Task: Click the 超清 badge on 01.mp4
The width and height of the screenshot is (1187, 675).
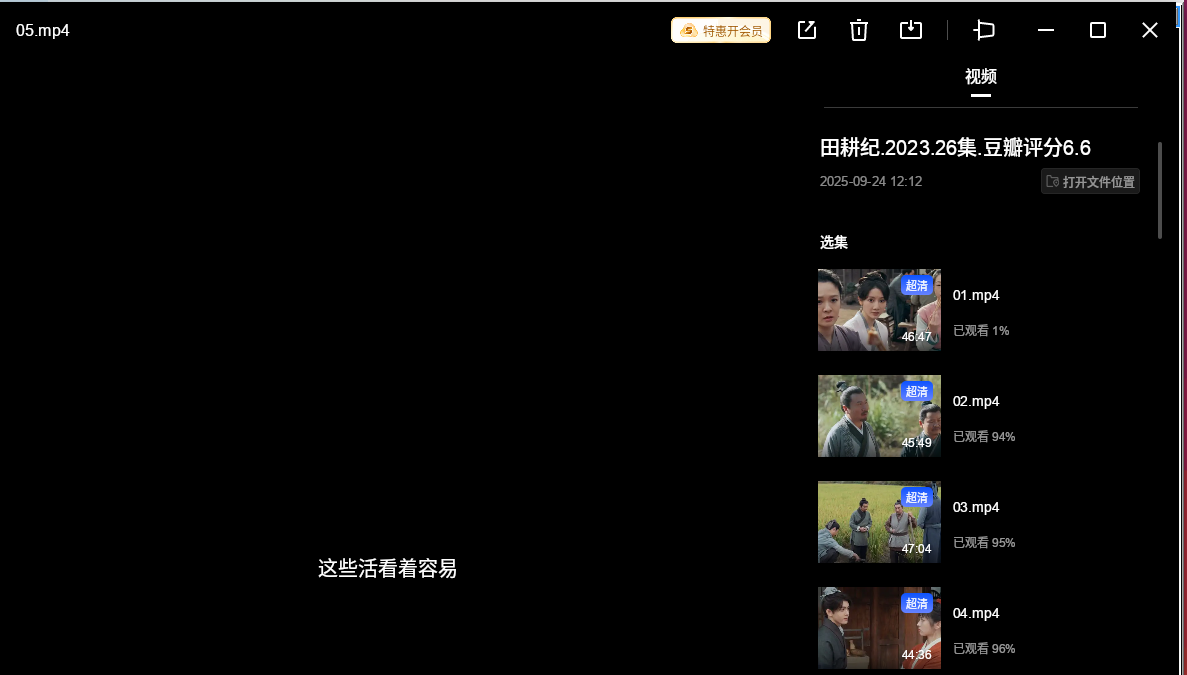Action: [916, 286]
